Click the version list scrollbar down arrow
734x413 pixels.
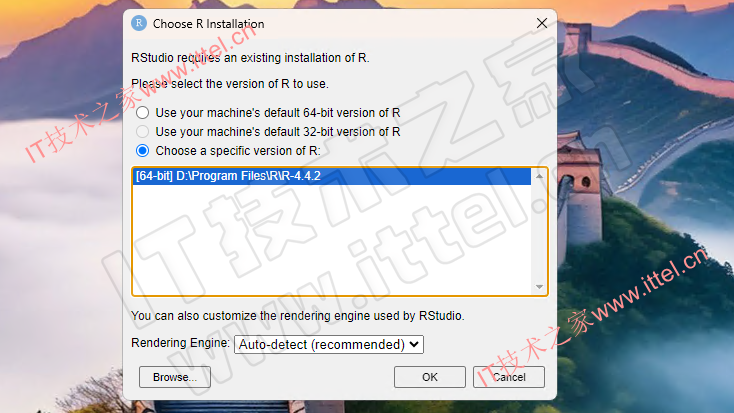tap(539, 287)
